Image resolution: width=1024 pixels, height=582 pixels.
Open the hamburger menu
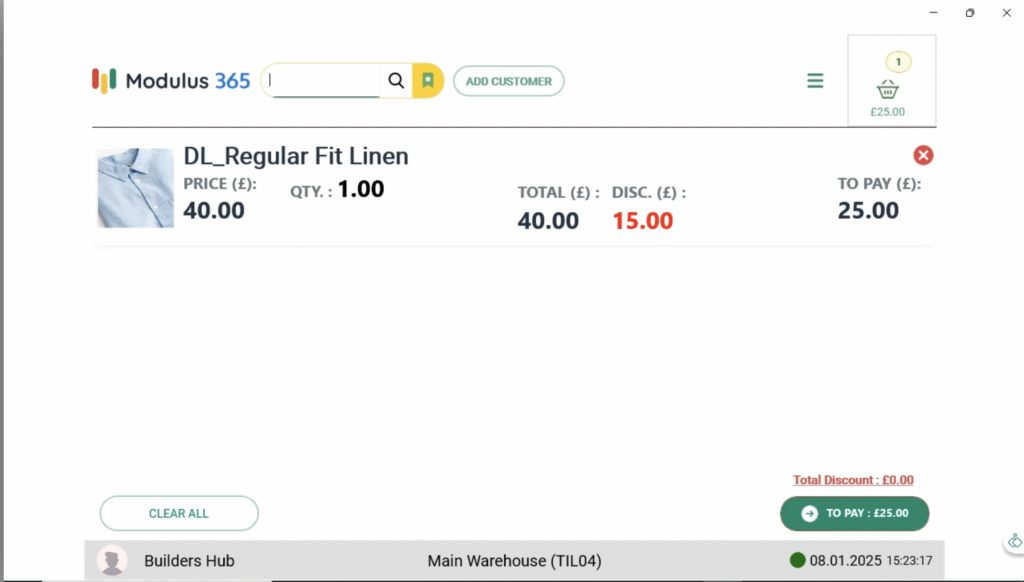[815, 81]
